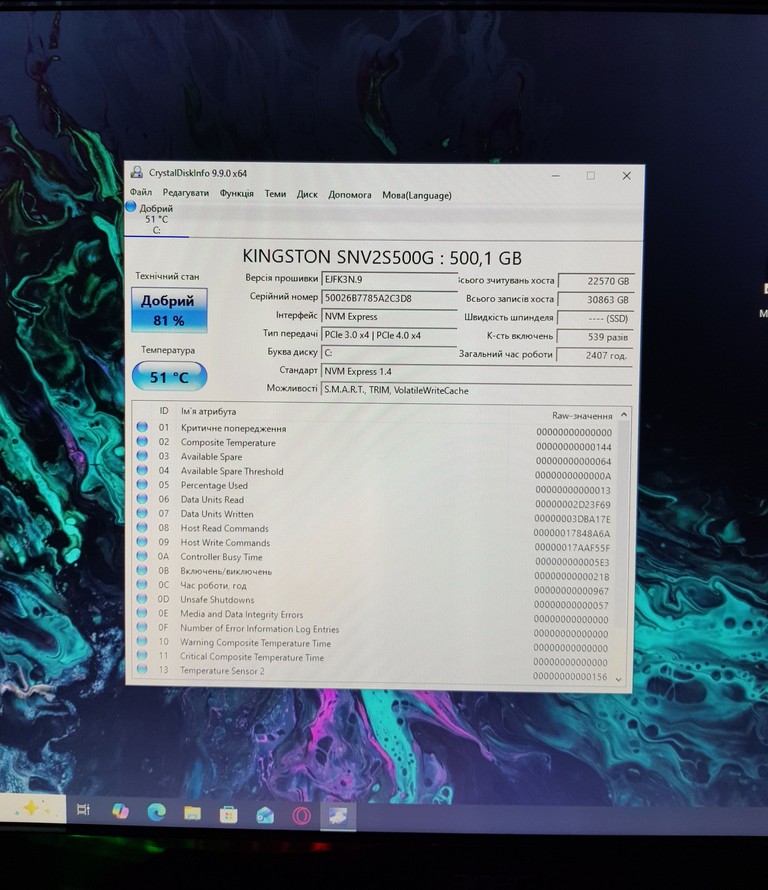The height and width of the screenshot is (890, 768).
Task: Click the Ім'я атрибута column header
Action: click(x=208, y=412)
